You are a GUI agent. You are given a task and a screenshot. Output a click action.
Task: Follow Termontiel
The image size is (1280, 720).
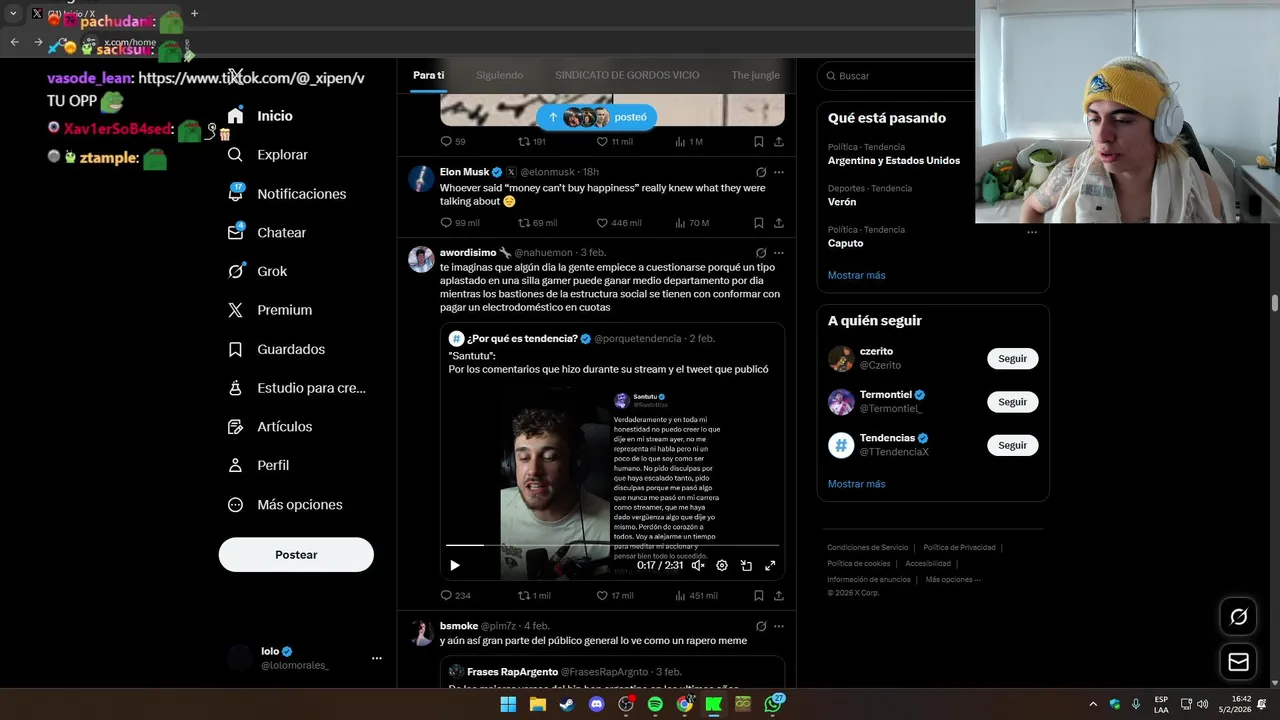click(x=1012, y=402)
